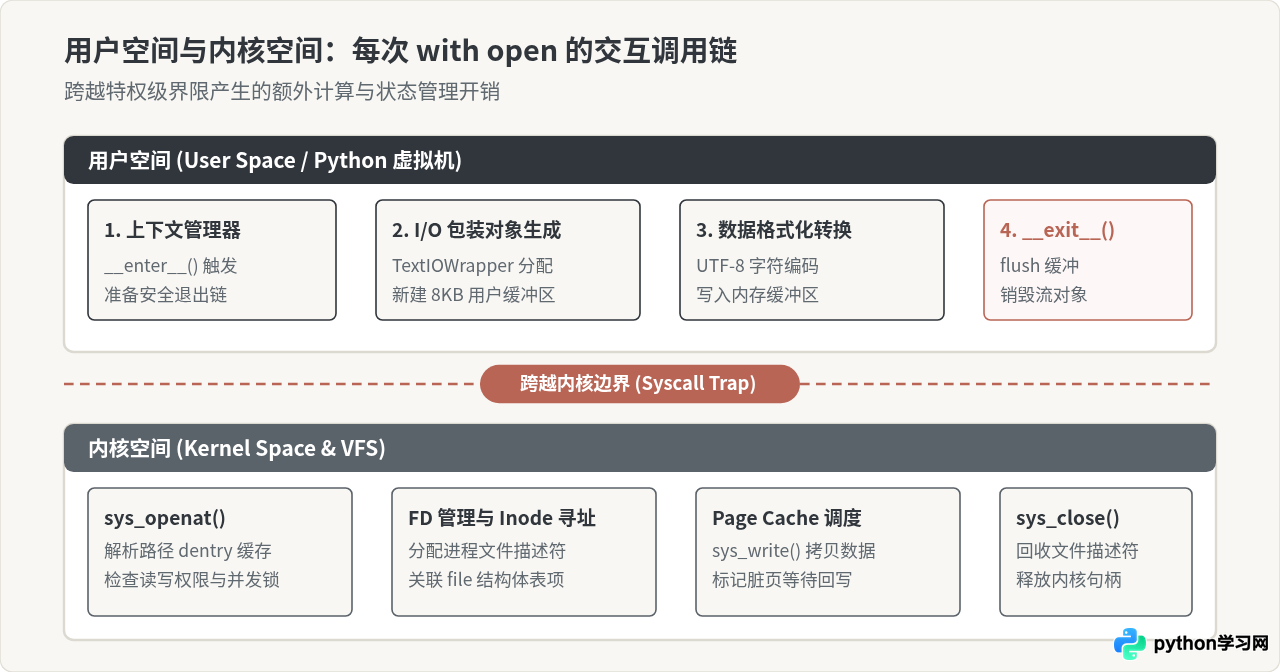Click the line __enter__() 触发
Viewport: 1280px width, 672px height.
(x=171, y=266)
